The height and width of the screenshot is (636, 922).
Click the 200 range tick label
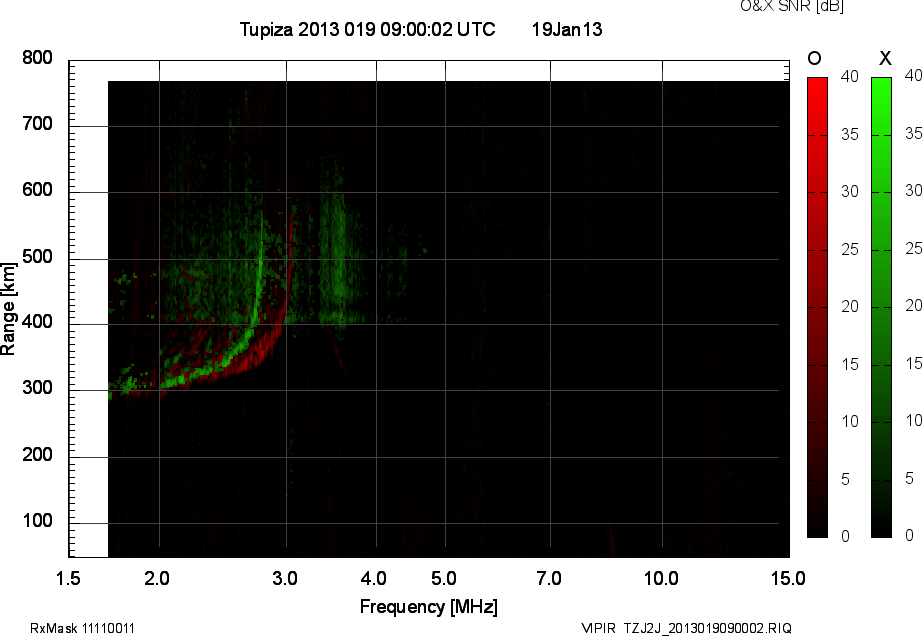pyautogui.click(x=37, y=454)
